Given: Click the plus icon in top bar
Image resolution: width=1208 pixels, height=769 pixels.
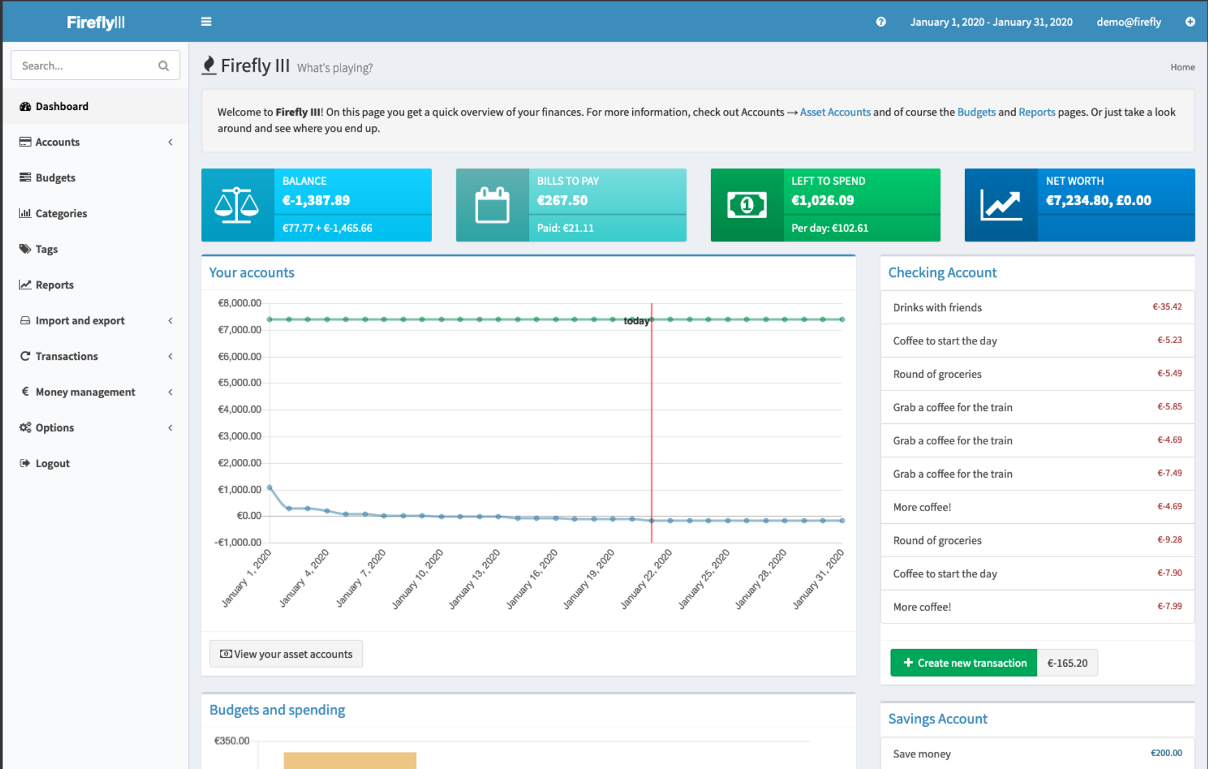Looking at the screenshot, I should 1190,22.
